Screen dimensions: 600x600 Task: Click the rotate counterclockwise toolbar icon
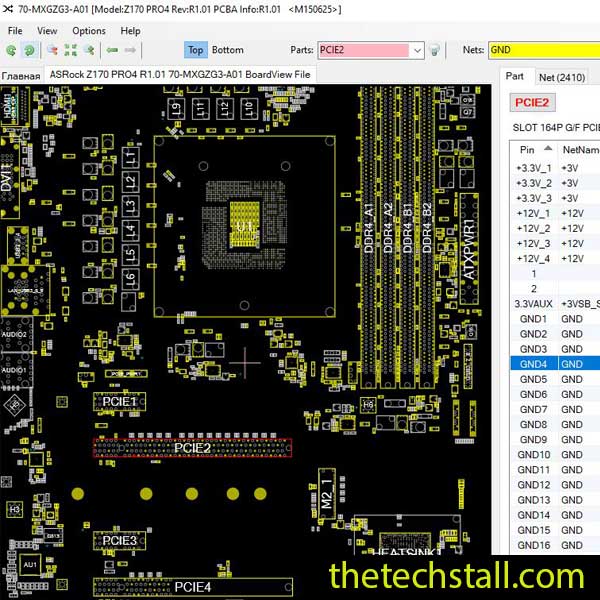pyautogui.click(x=10, y=50)
